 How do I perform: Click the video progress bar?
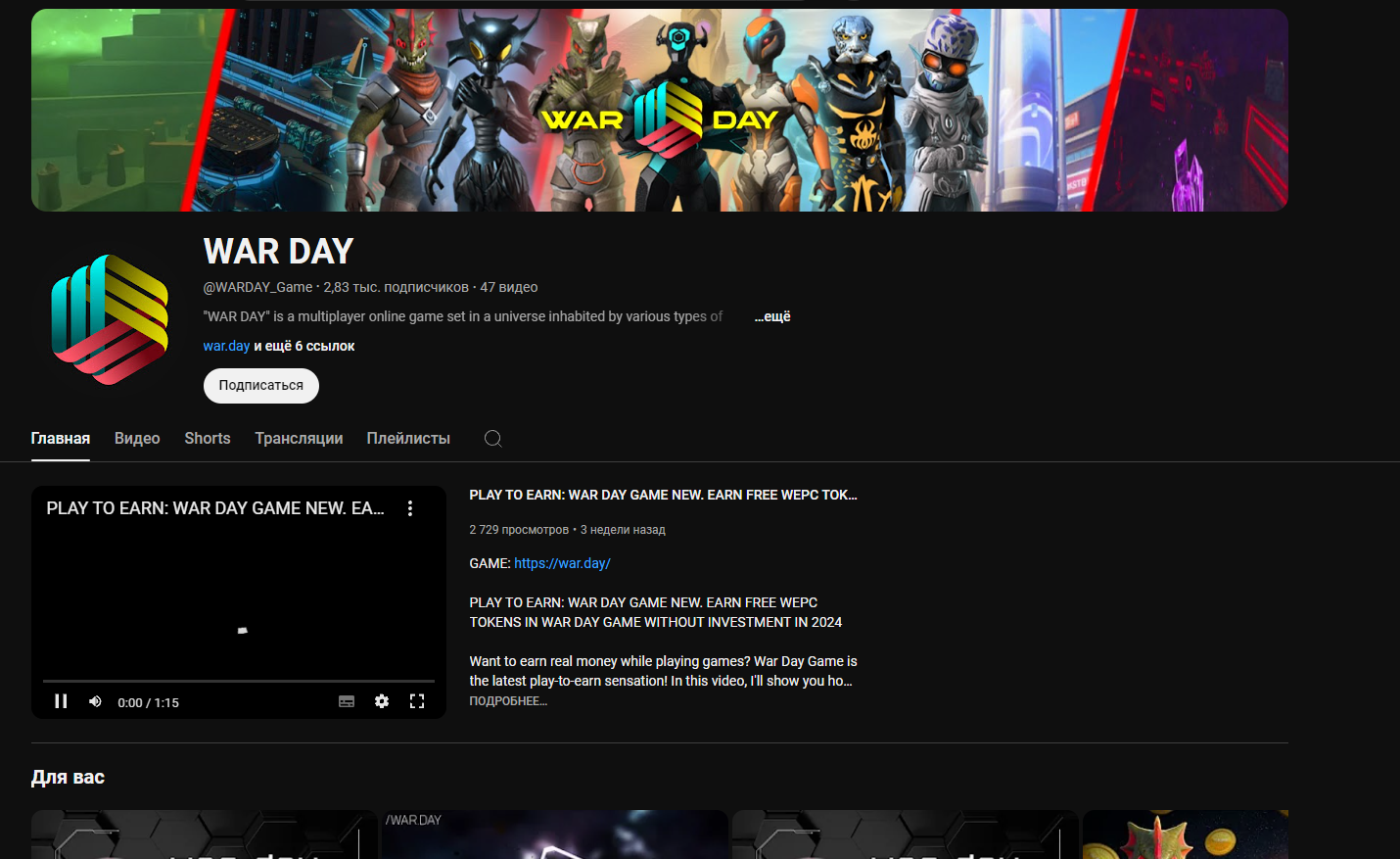(x=239, y=680)
